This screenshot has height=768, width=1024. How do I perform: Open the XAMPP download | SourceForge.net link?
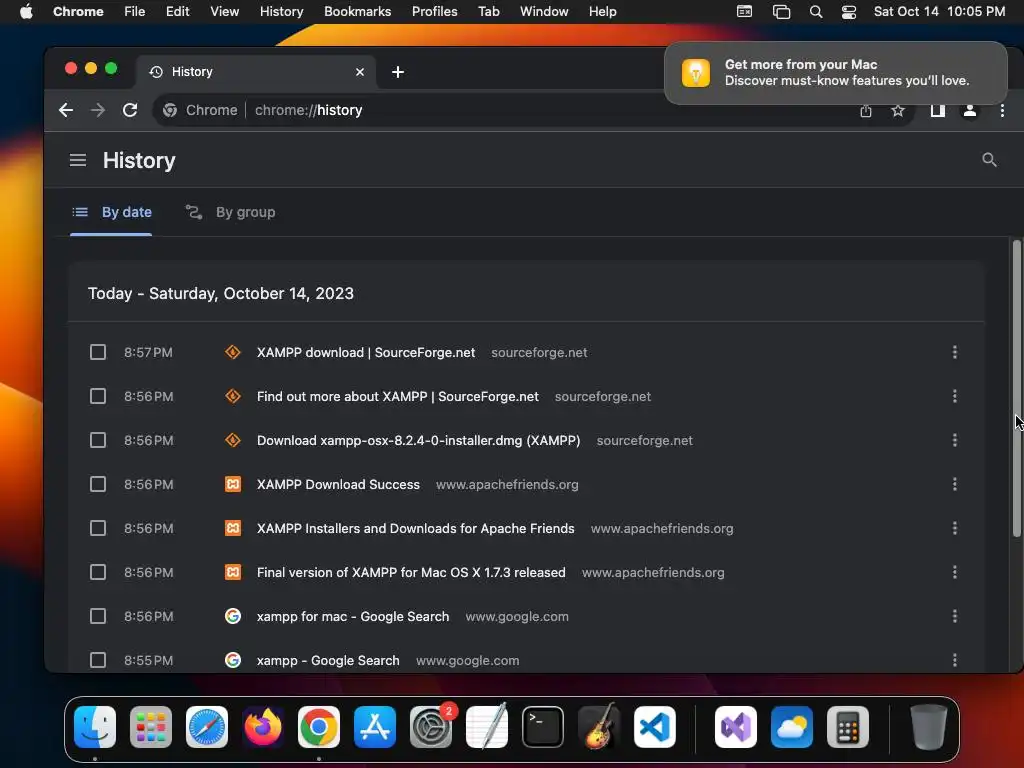(x=366, y=353)
